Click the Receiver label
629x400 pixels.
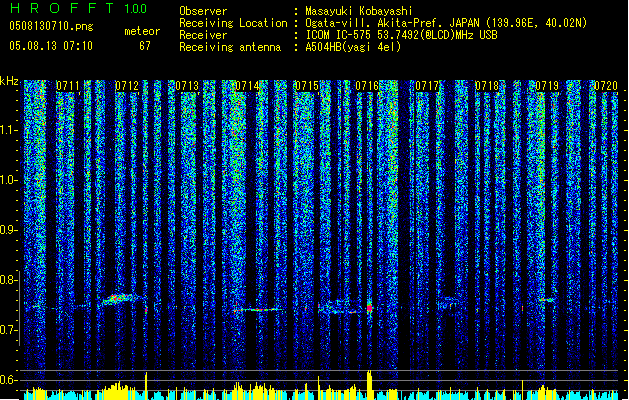tap(203, 35)
